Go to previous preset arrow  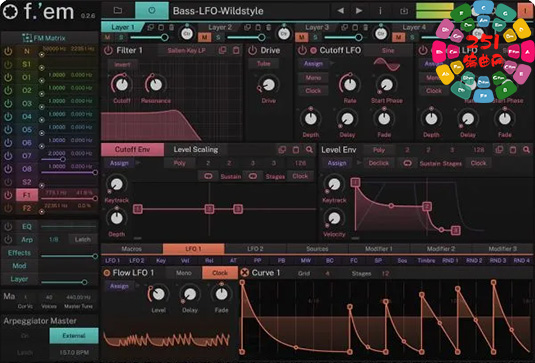(340, 11)
